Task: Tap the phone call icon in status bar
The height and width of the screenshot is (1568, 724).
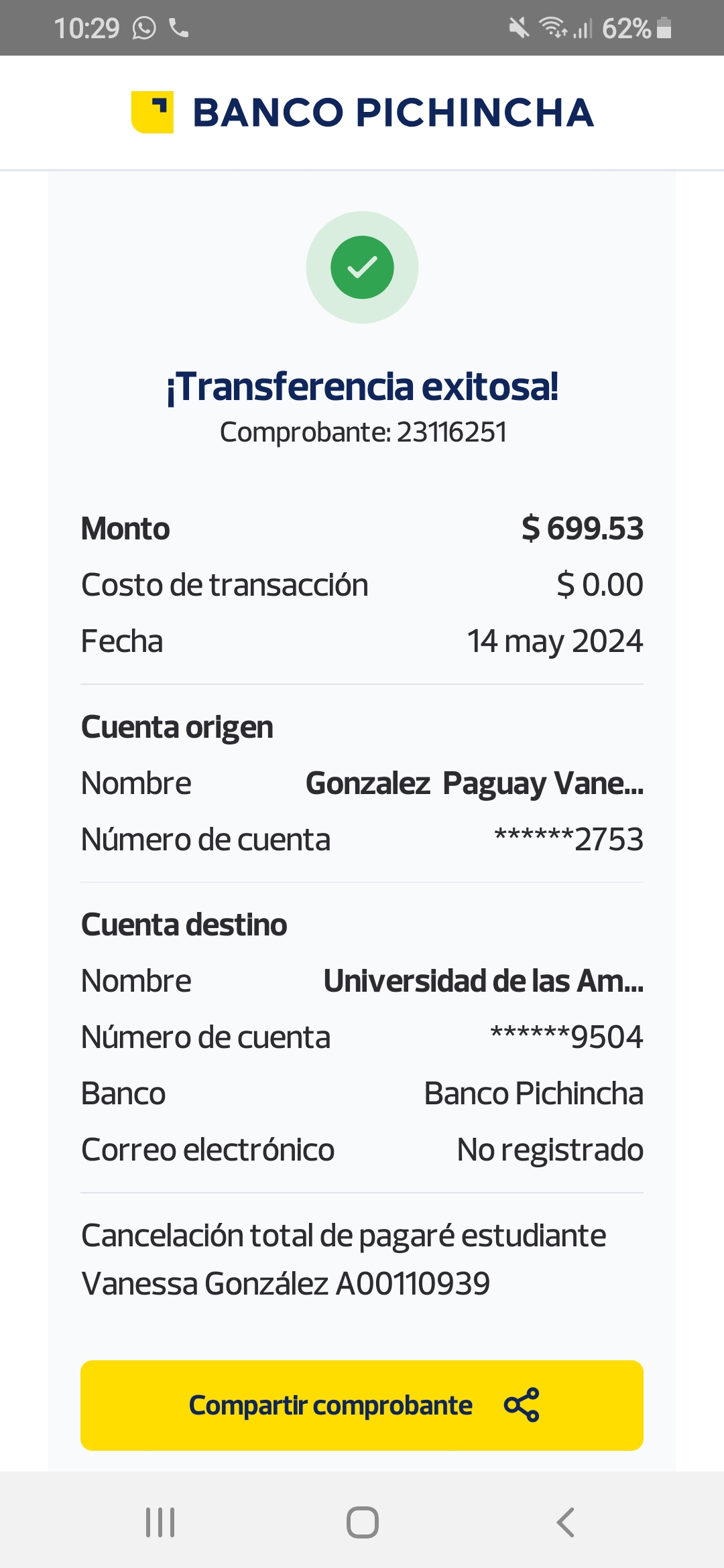Action: [179, 28]
